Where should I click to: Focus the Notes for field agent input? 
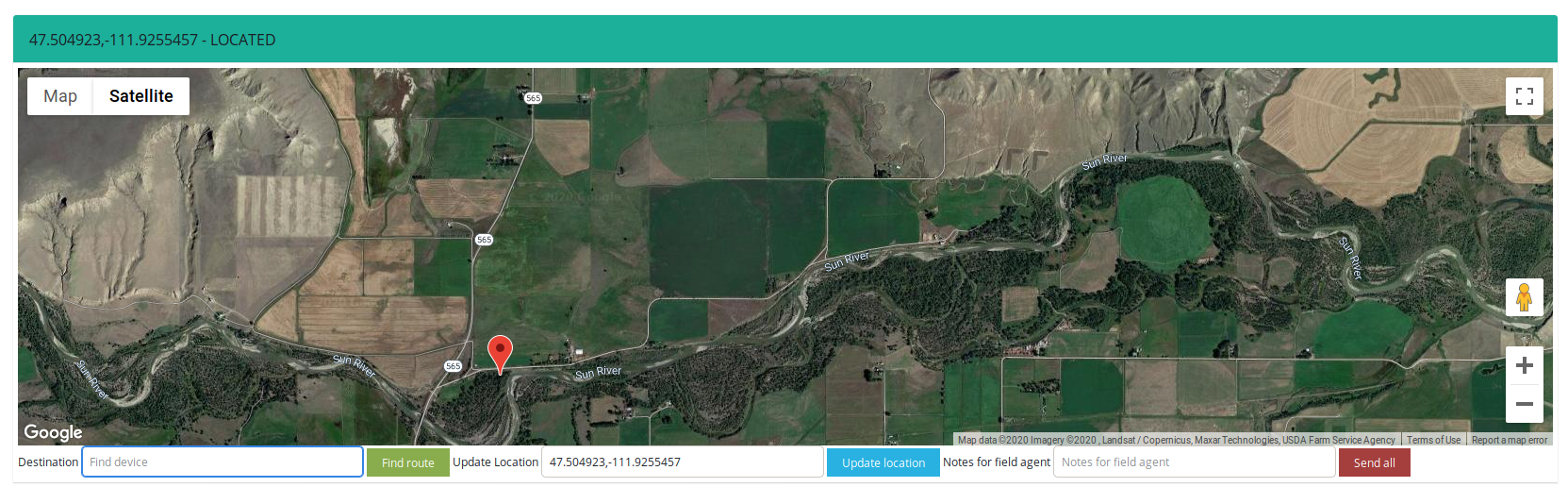(1195, 462)
